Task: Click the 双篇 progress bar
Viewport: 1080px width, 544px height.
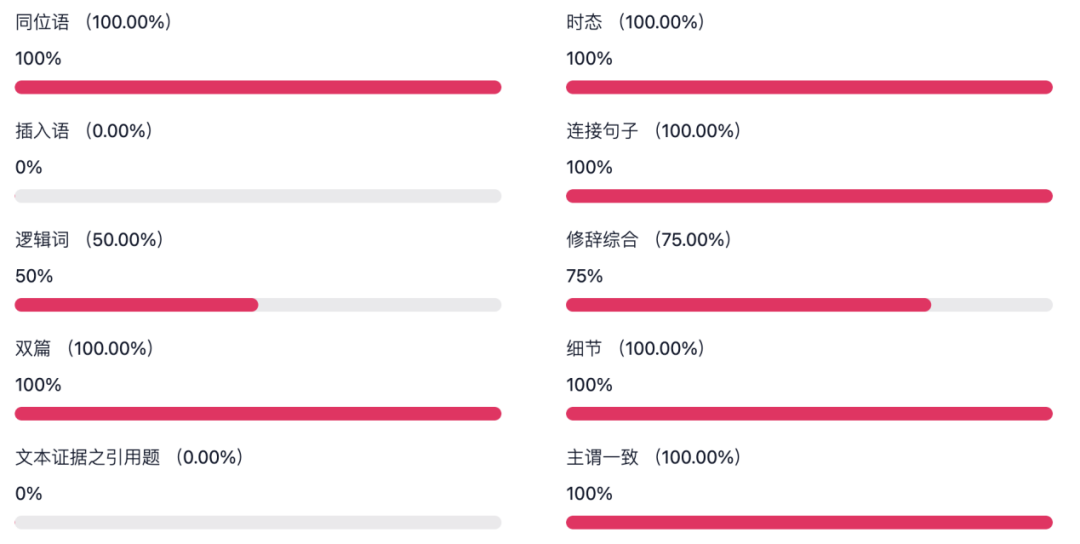Action: click(258, 414)
